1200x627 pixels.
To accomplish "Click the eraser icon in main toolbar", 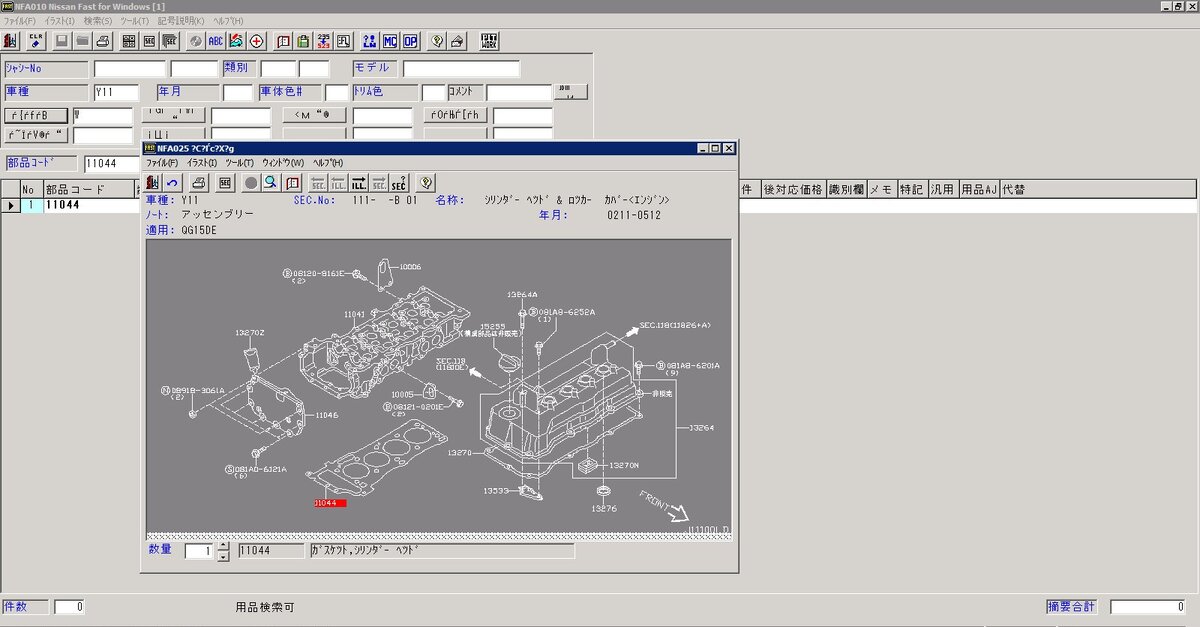I will click(457, 41).
